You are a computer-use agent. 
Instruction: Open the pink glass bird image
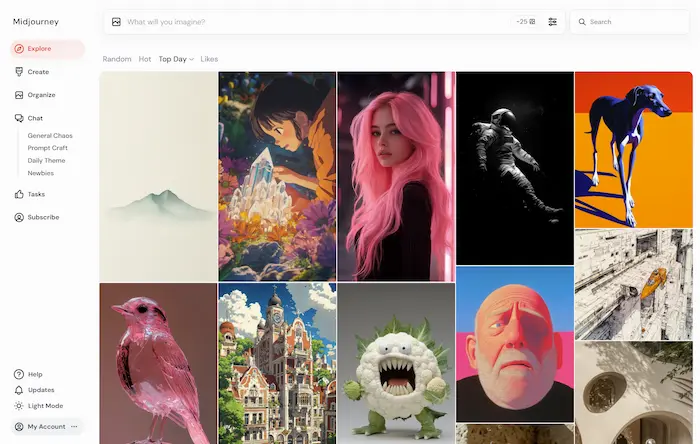pos(158,363)
